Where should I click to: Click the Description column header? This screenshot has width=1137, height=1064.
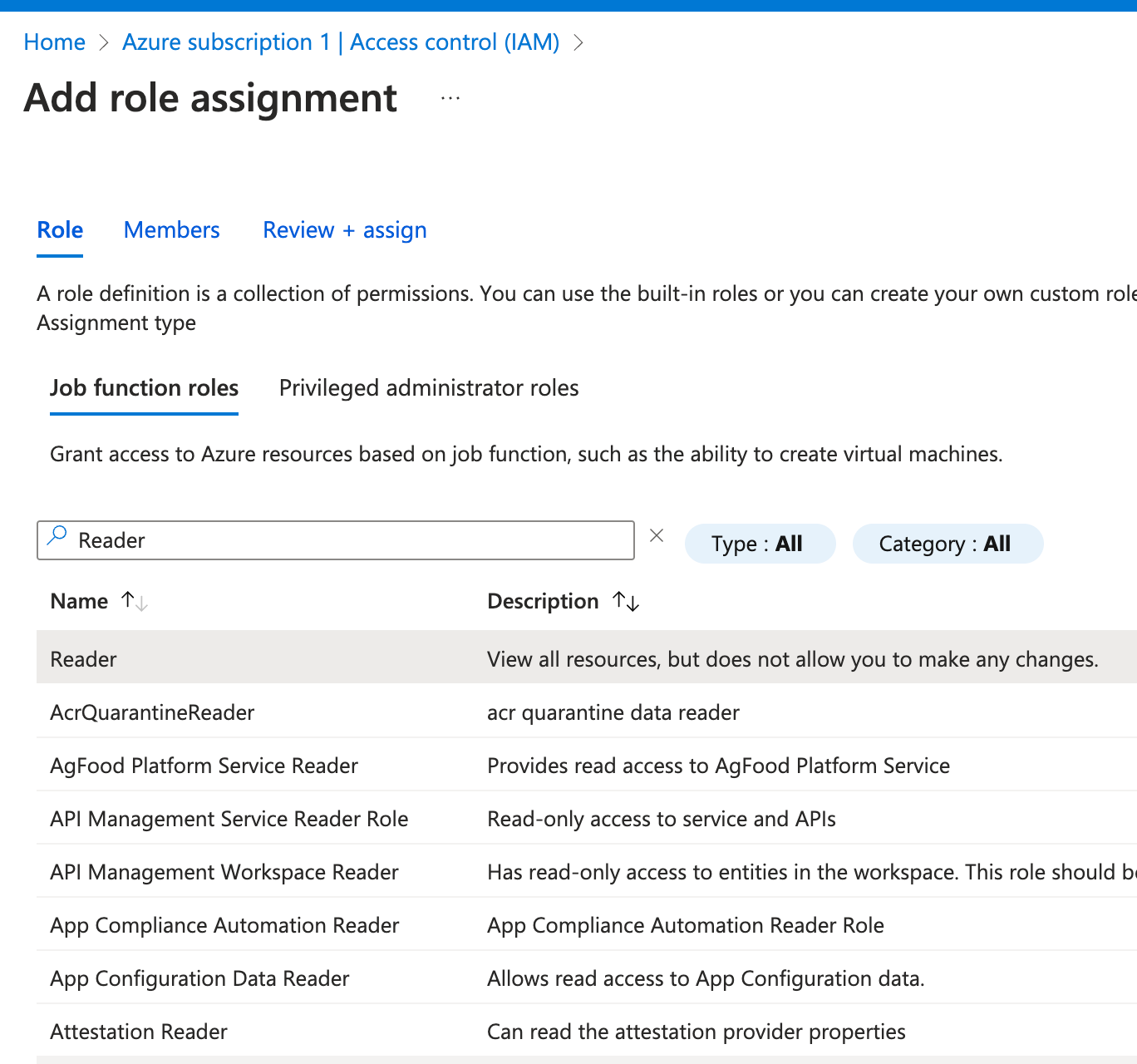[x=543, y=601]
